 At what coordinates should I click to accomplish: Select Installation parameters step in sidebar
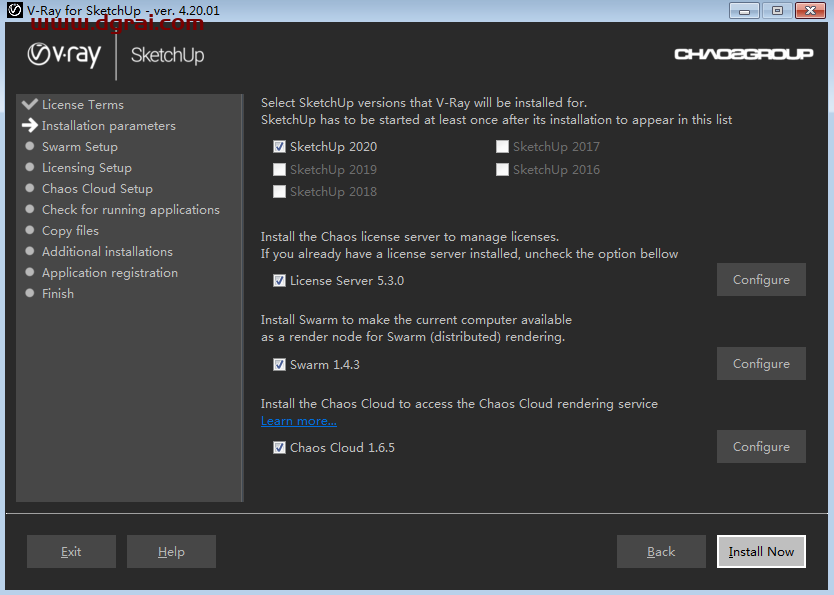tap(108, 126)
